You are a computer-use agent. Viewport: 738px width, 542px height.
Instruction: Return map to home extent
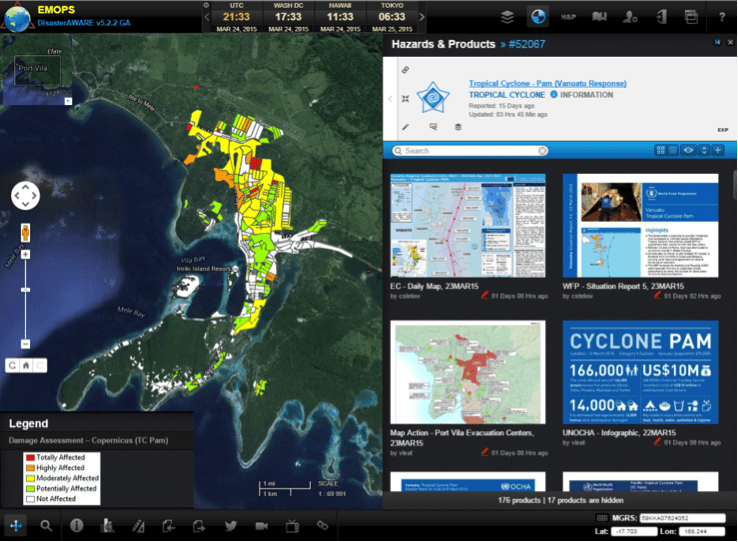tap(26, 365)
